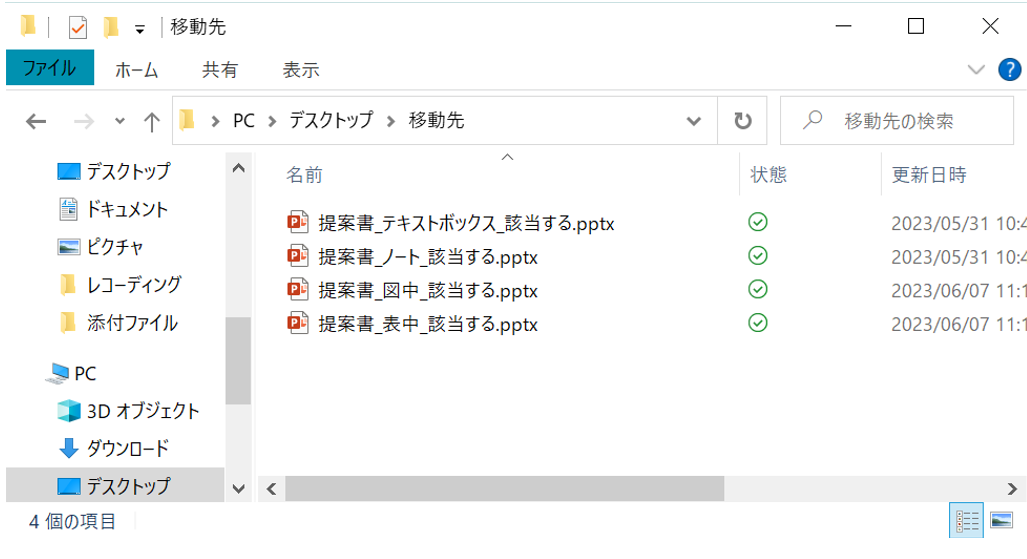This screenshot has height=559, width=1027.
Task: Click the navigation pane scroll down arrow
Action: pyautogui.click(x=238, y=489)
